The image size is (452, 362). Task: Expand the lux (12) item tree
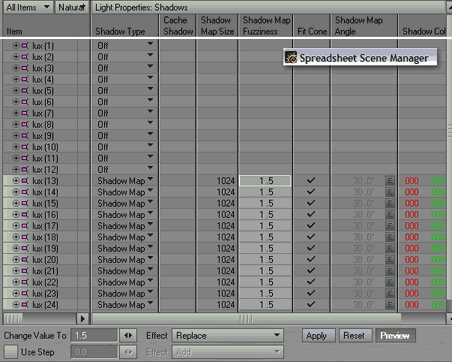[x=16, y=169]
